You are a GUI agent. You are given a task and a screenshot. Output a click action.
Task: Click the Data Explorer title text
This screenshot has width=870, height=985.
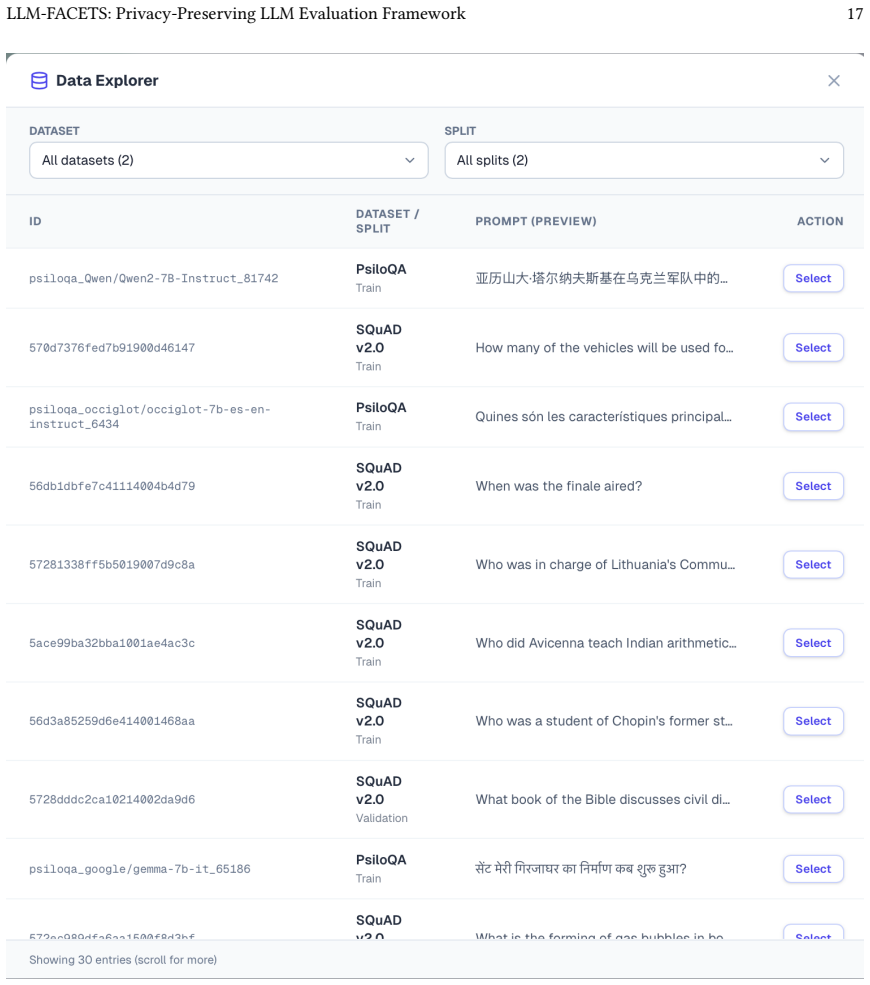[x=107, y=80]
